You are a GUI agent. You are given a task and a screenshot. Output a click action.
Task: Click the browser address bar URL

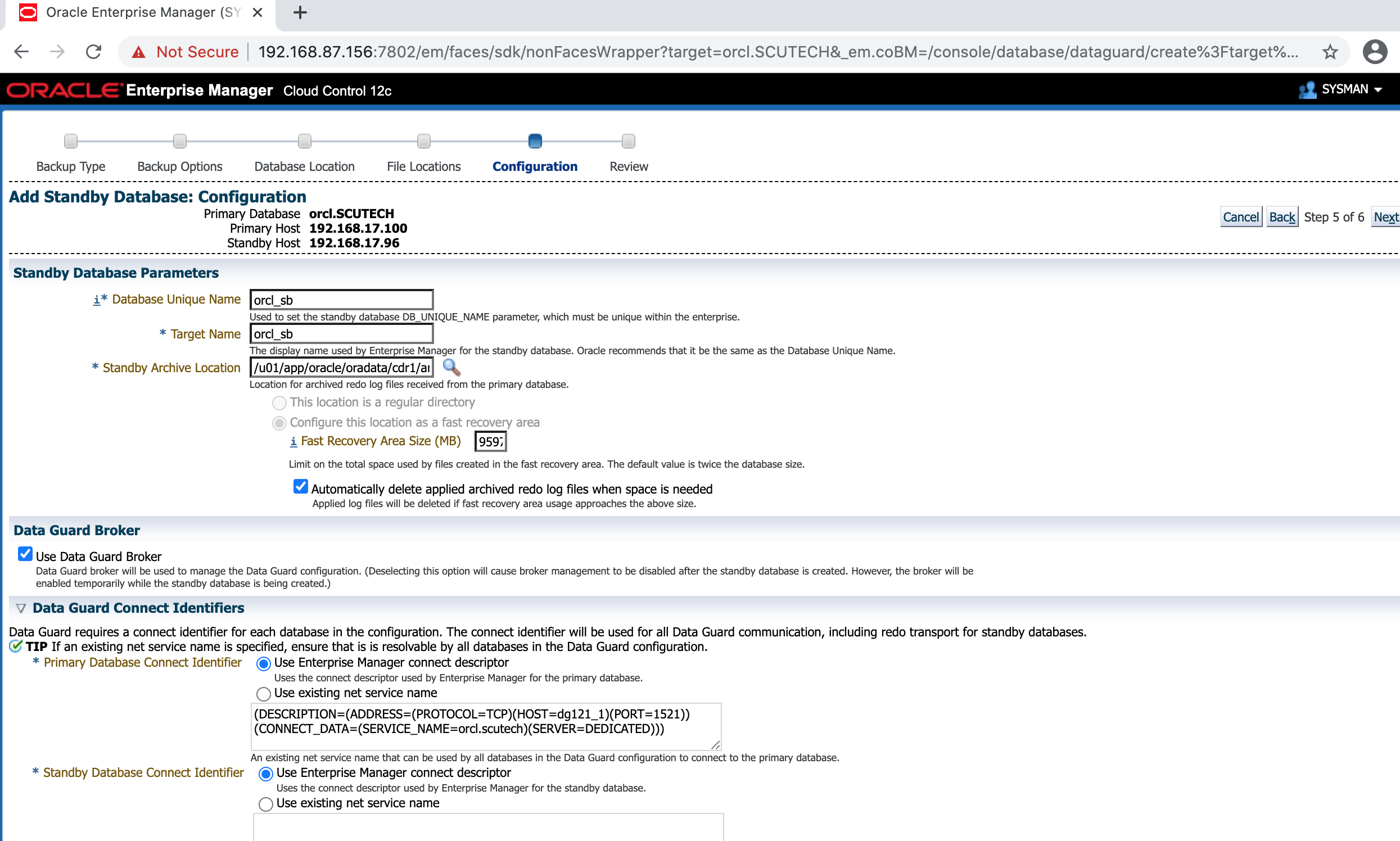pyautogui.click(x=778, y=52)
